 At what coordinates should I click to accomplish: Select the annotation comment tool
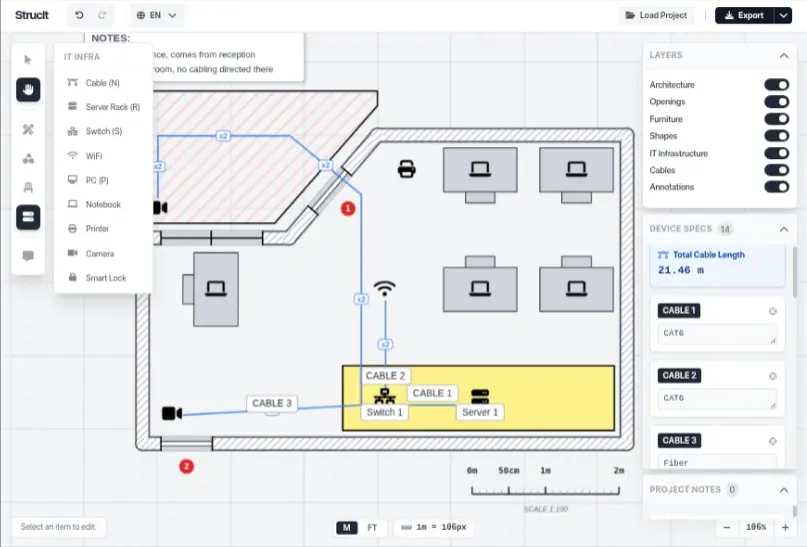tap(28, 256)
